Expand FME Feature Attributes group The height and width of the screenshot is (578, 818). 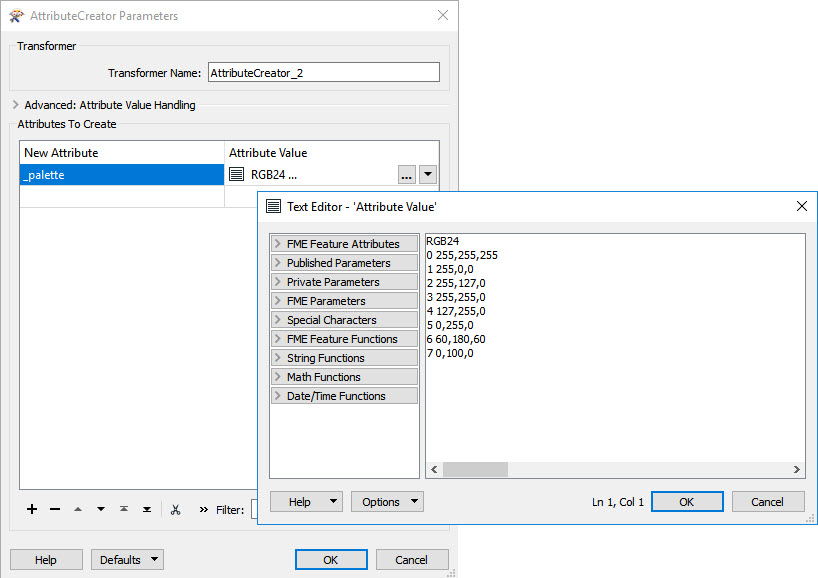click(344, 244)
